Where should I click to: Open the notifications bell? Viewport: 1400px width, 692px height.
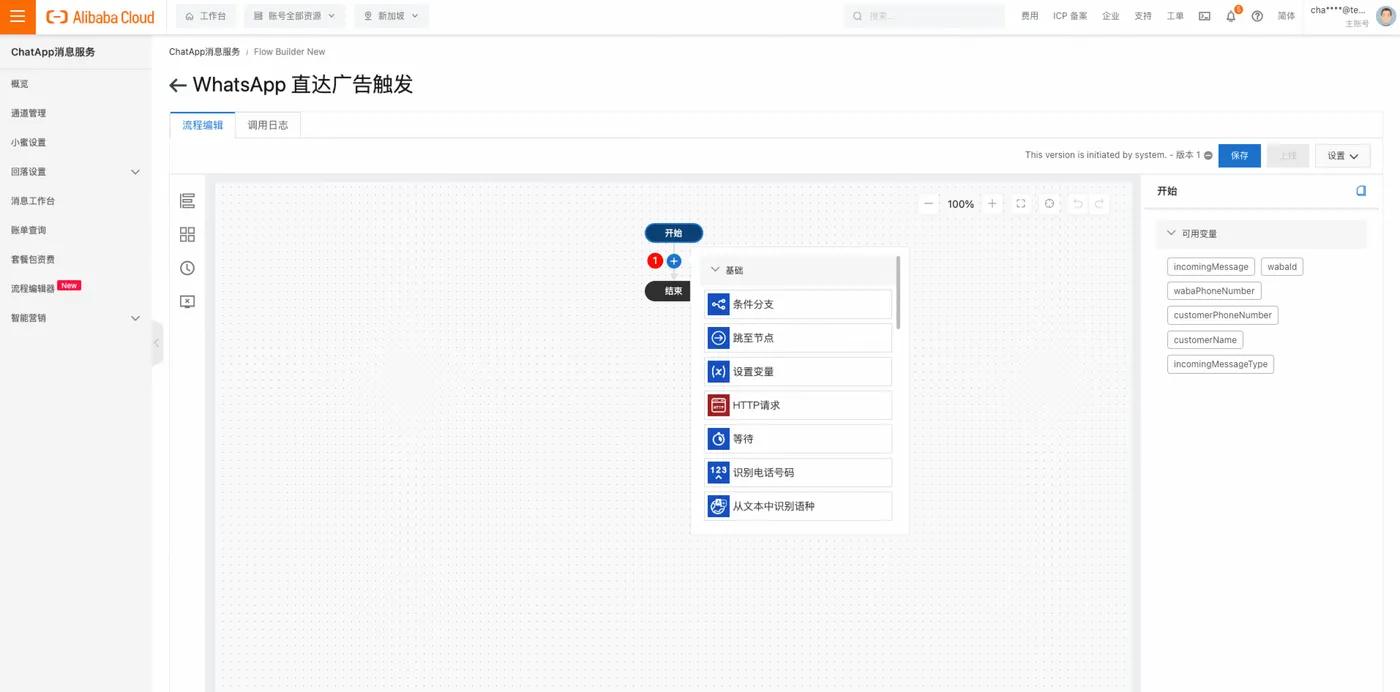1231,16
